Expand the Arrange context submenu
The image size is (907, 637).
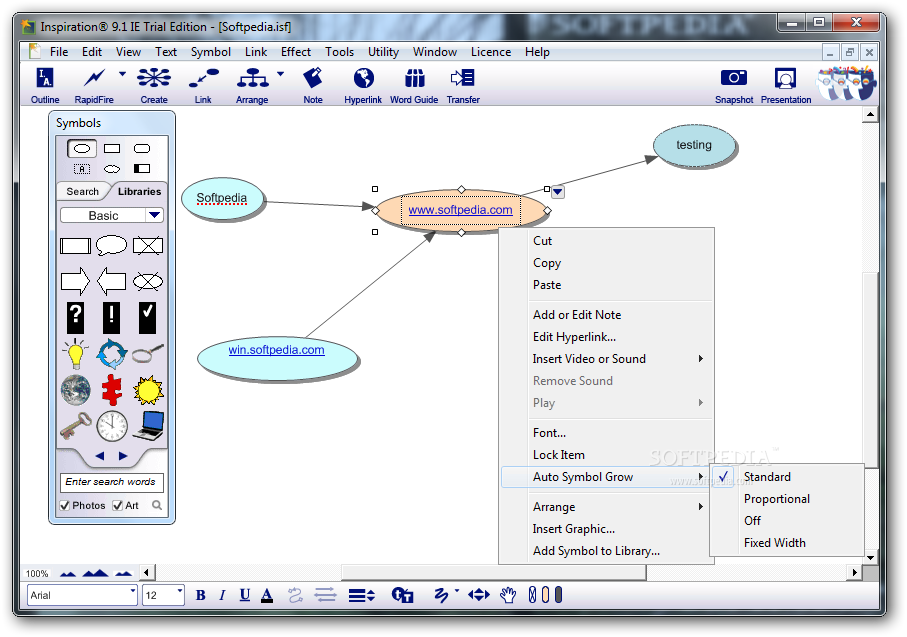(x=700, y=507)
